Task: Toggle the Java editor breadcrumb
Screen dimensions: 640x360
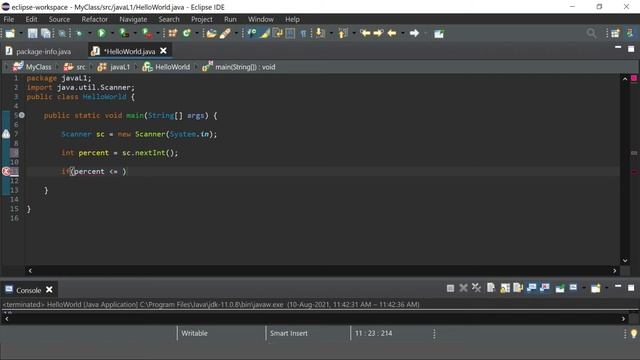Action: pos(251,33)
